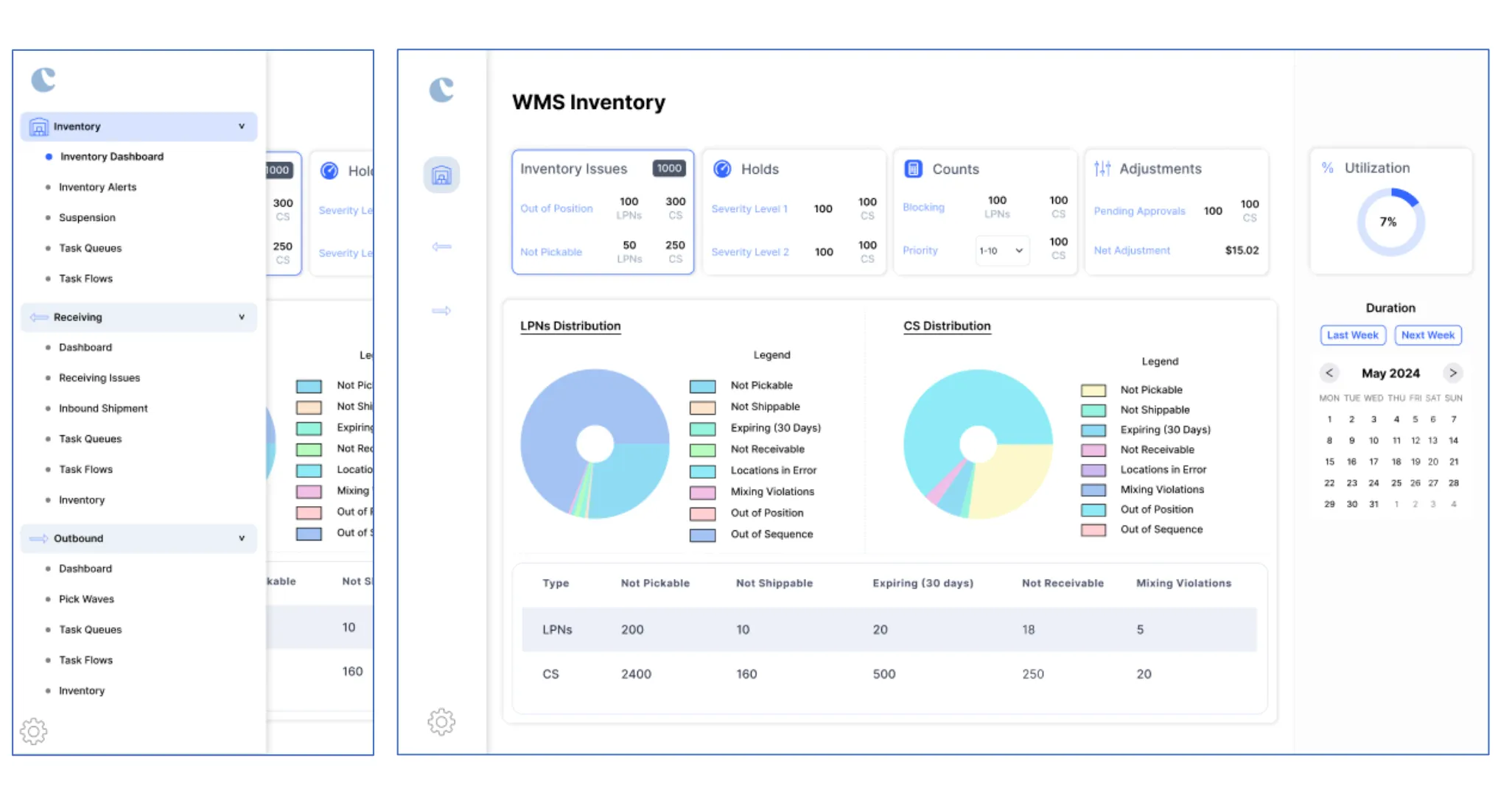Collapse the Receiving menu section chevron
The height and width of the screenshot is (797, 1512).
pyautogui.click(x=242, y=317)
